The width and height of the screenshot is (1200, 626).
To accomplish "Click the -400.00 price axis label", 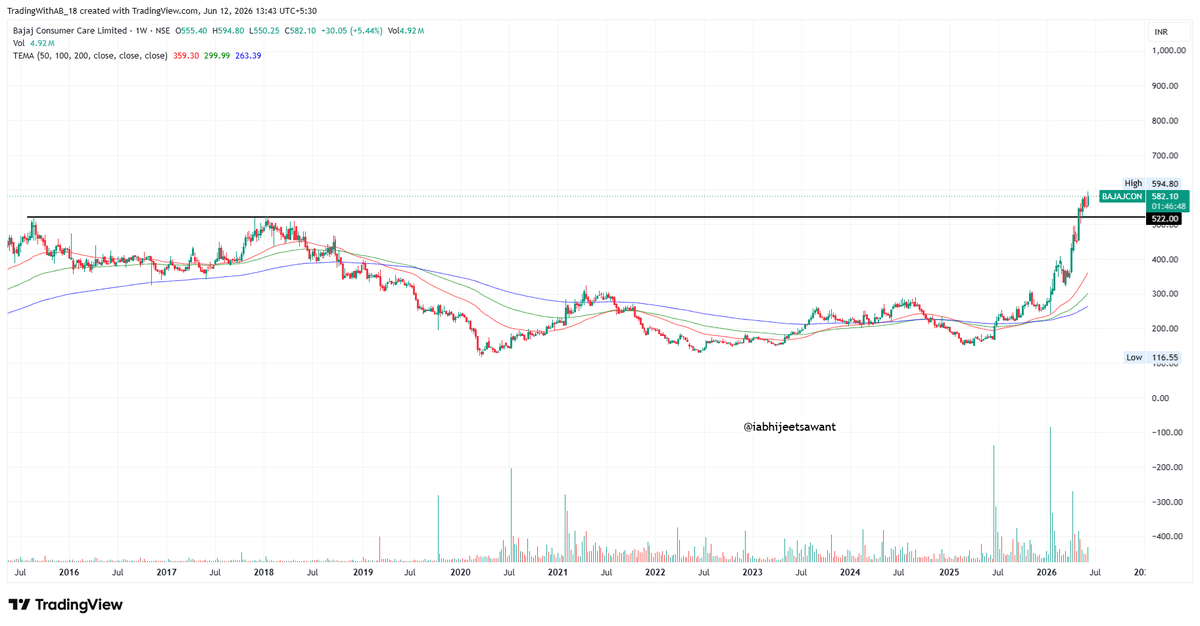I will click(x=1166, y=537).
